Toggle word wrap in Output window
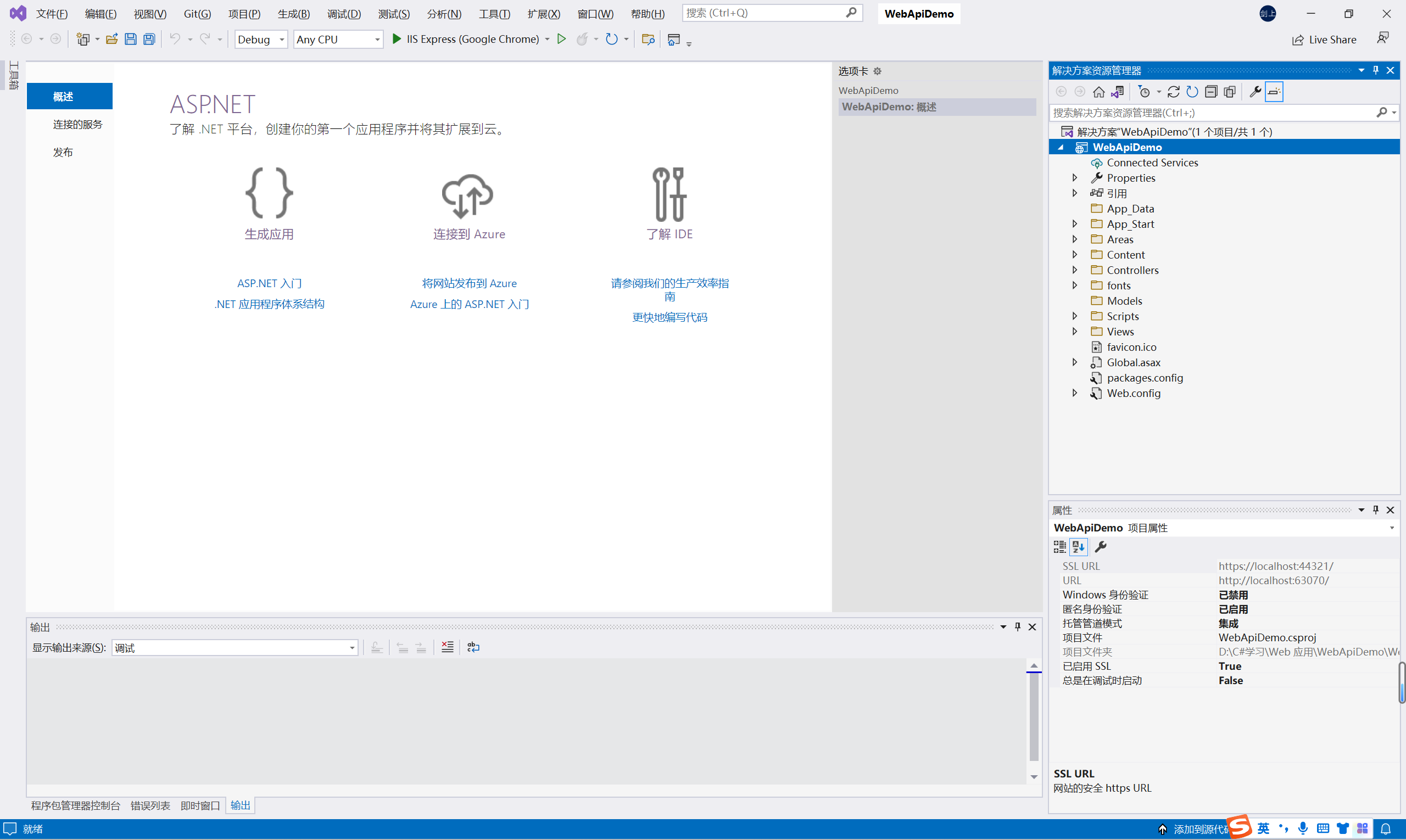Image resolution: width=1406 pixels, height=840 pixels. pyautogui.click(x=473, y=647)
